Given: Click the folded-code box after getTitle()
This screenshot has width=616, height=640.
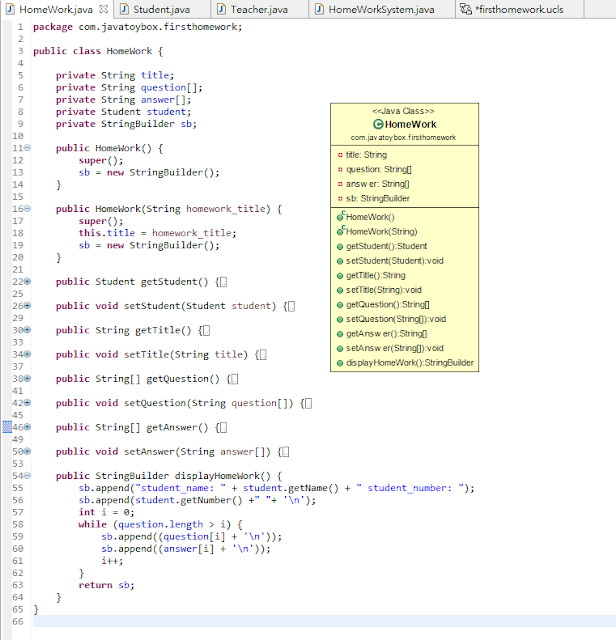Looking at the screenshot, I should tap(206, 331).
